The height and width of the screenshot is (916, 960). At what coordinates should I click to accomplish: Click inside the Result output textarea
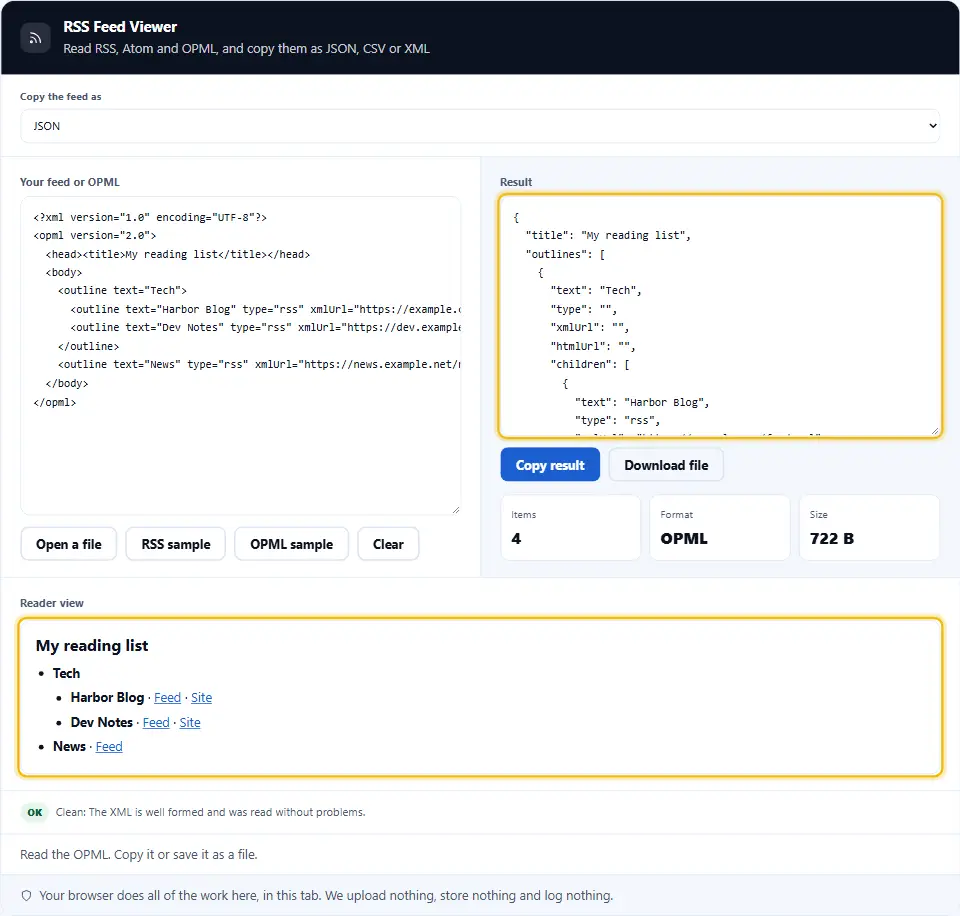tap(719, 315)
